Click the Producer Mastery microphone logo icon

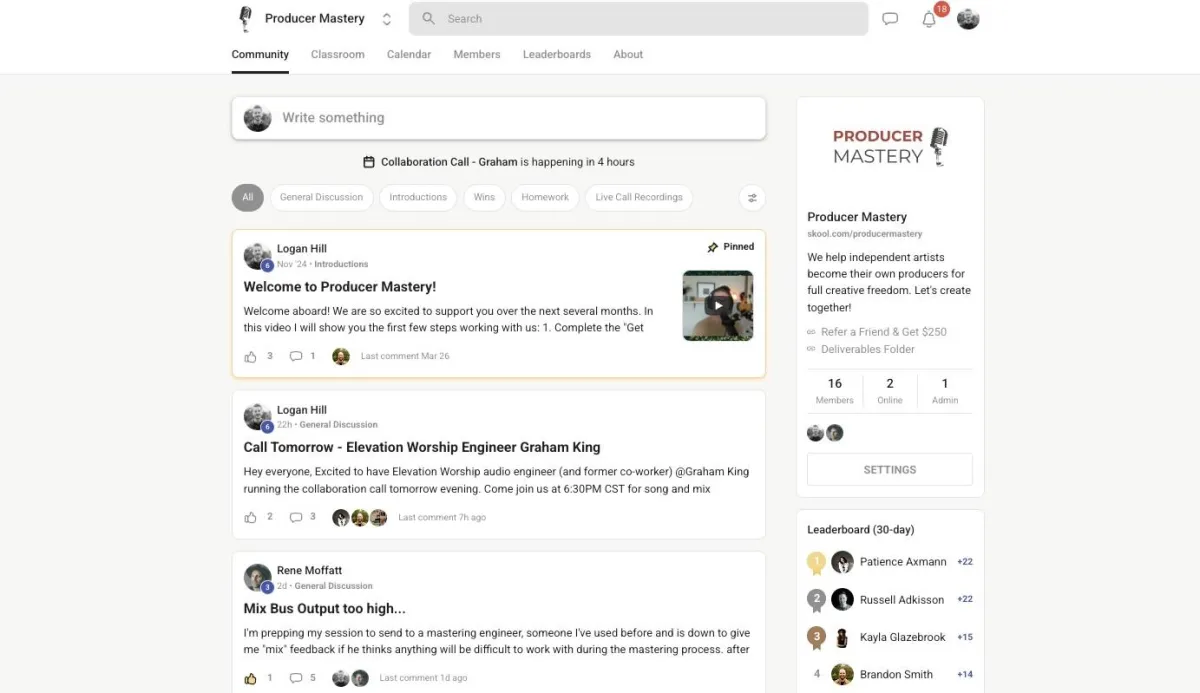[x=245, y=19]
